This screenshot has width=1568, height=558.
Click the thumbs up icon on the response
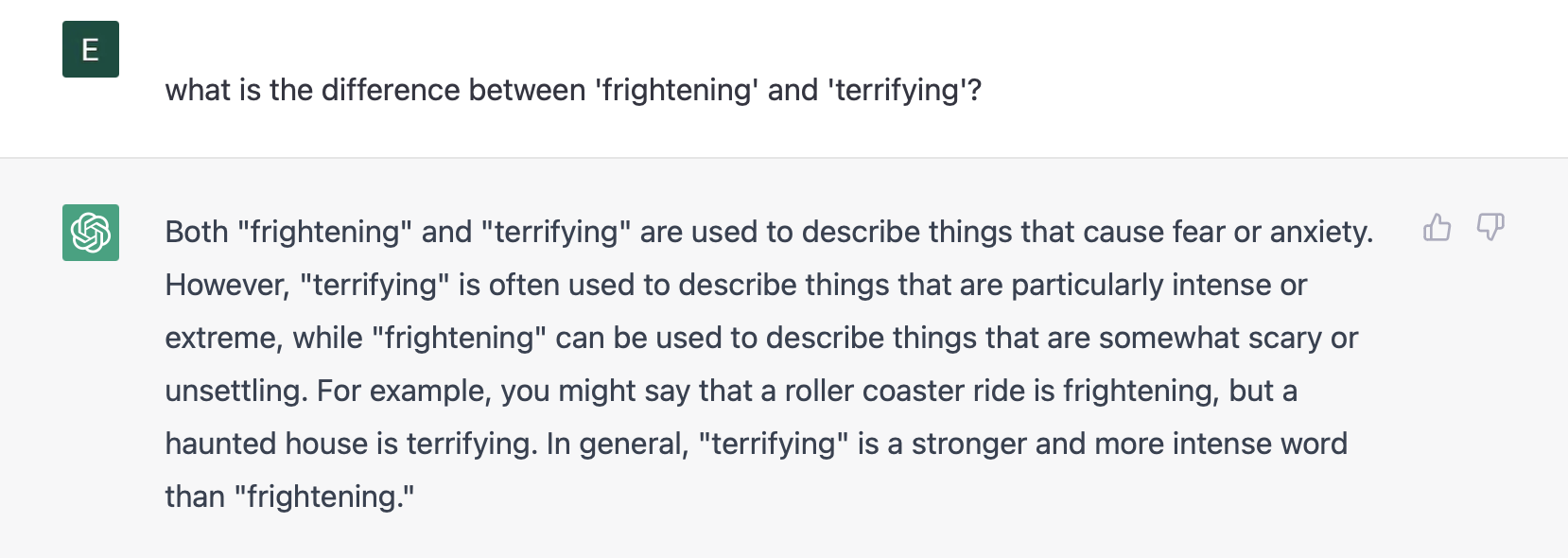coord(1437,228)
